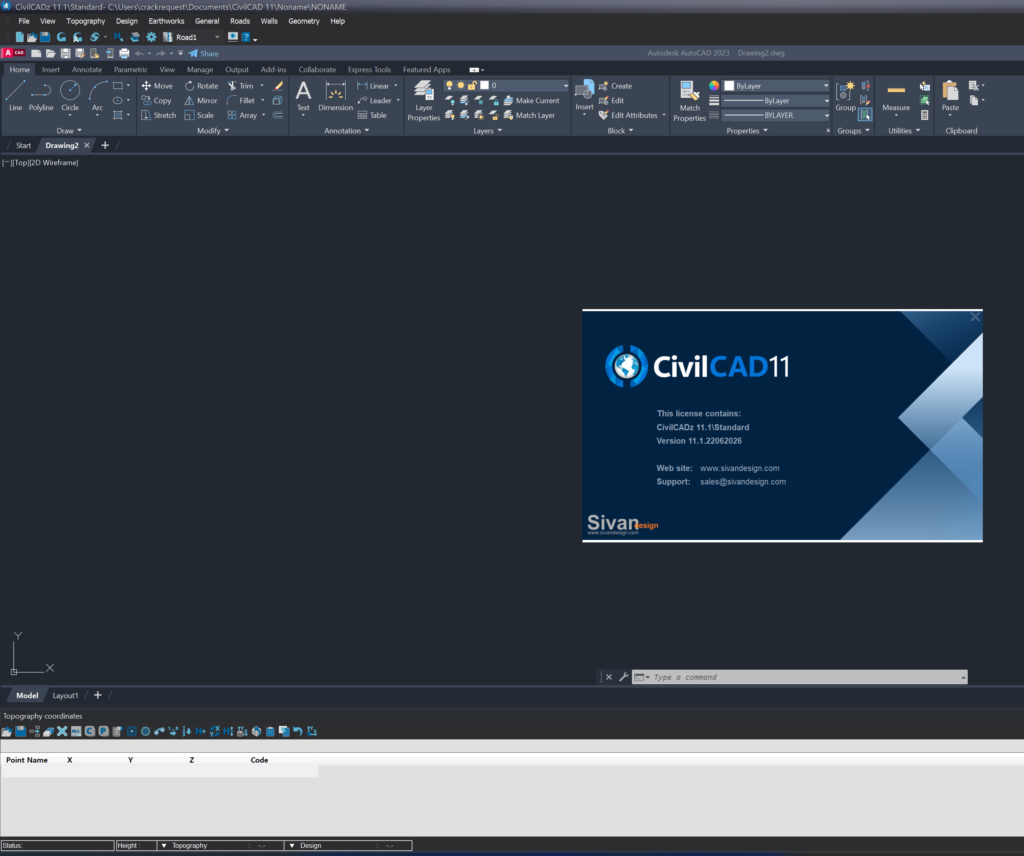
Task: Expand the Draw panel
Action: click(69, 131)
